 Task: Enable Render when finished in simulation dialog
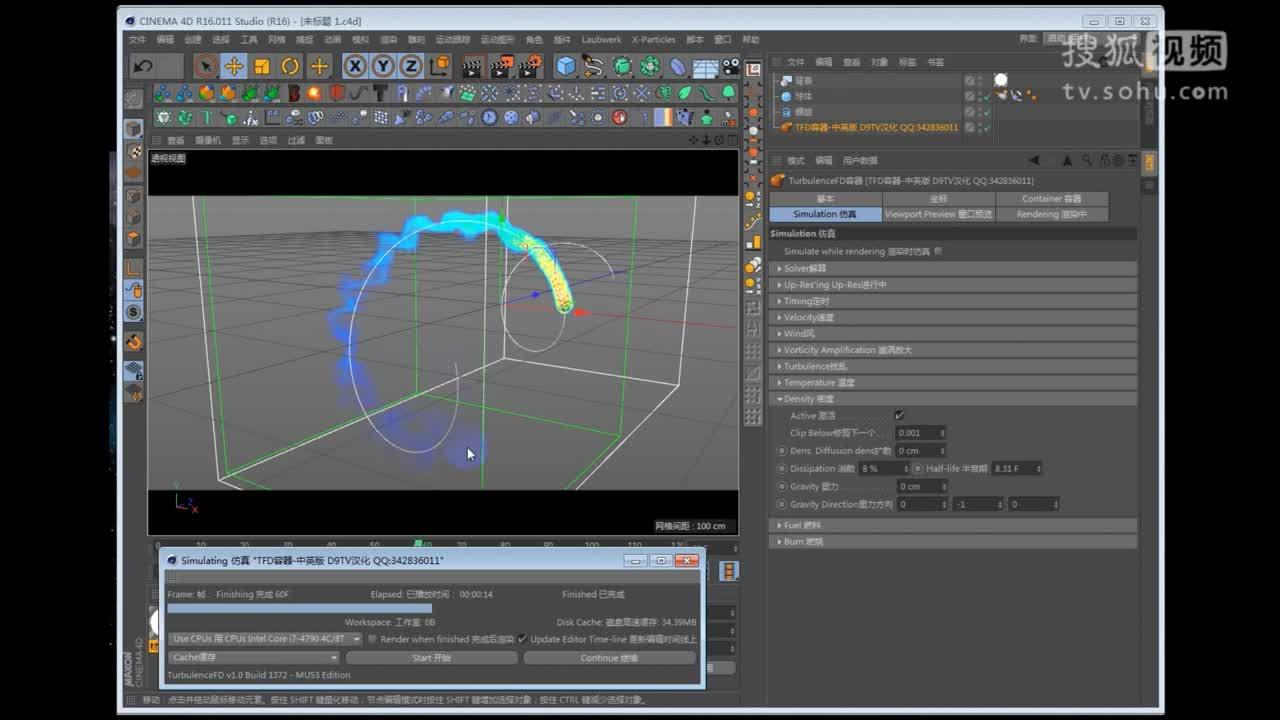[x=371, y=637]
